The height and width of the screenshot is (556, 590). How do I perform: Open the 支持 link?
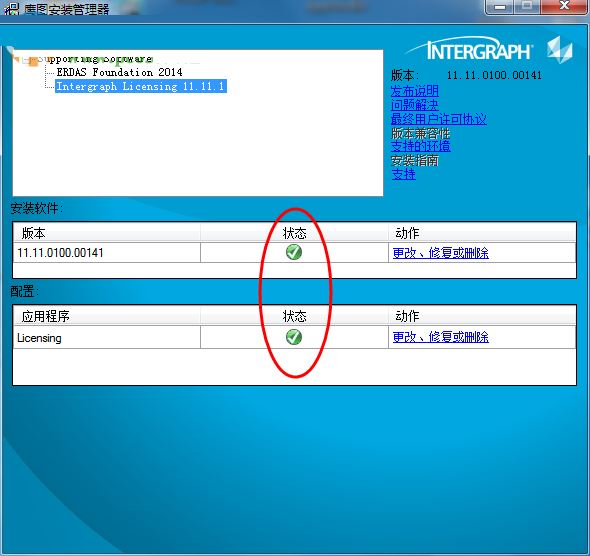click(403, 174)
